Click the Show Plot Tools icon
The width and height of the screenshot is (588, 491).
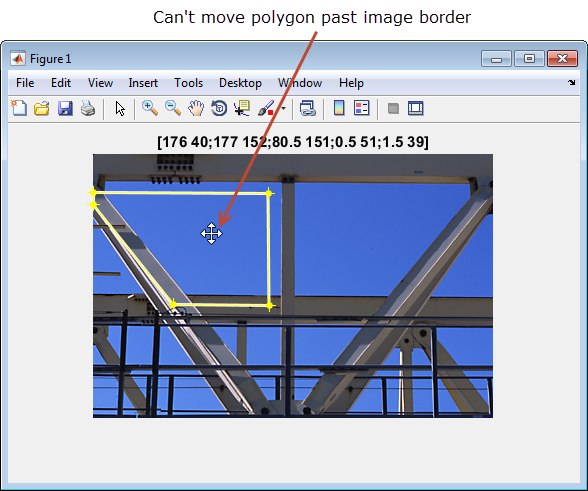click(416, 108)
